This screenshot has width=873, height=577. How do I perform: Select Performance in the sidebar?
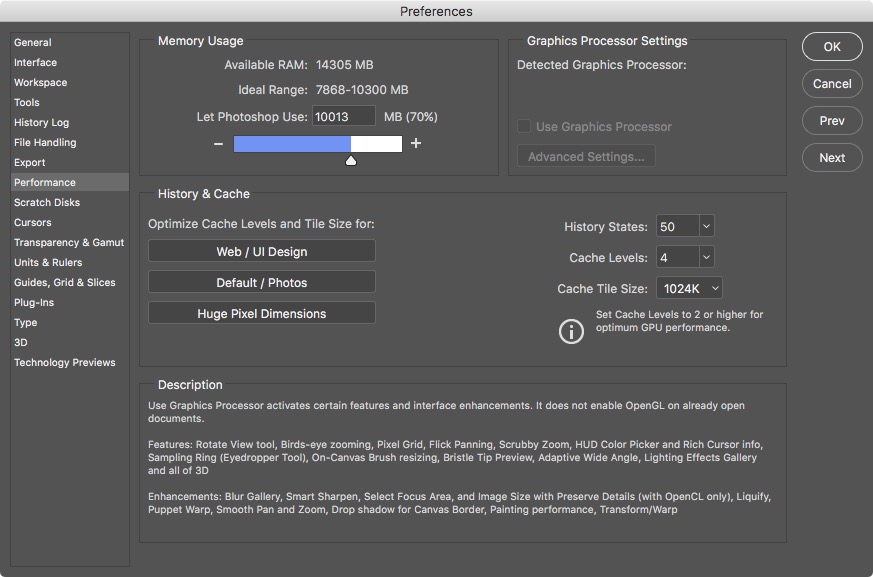coord(70,182)
